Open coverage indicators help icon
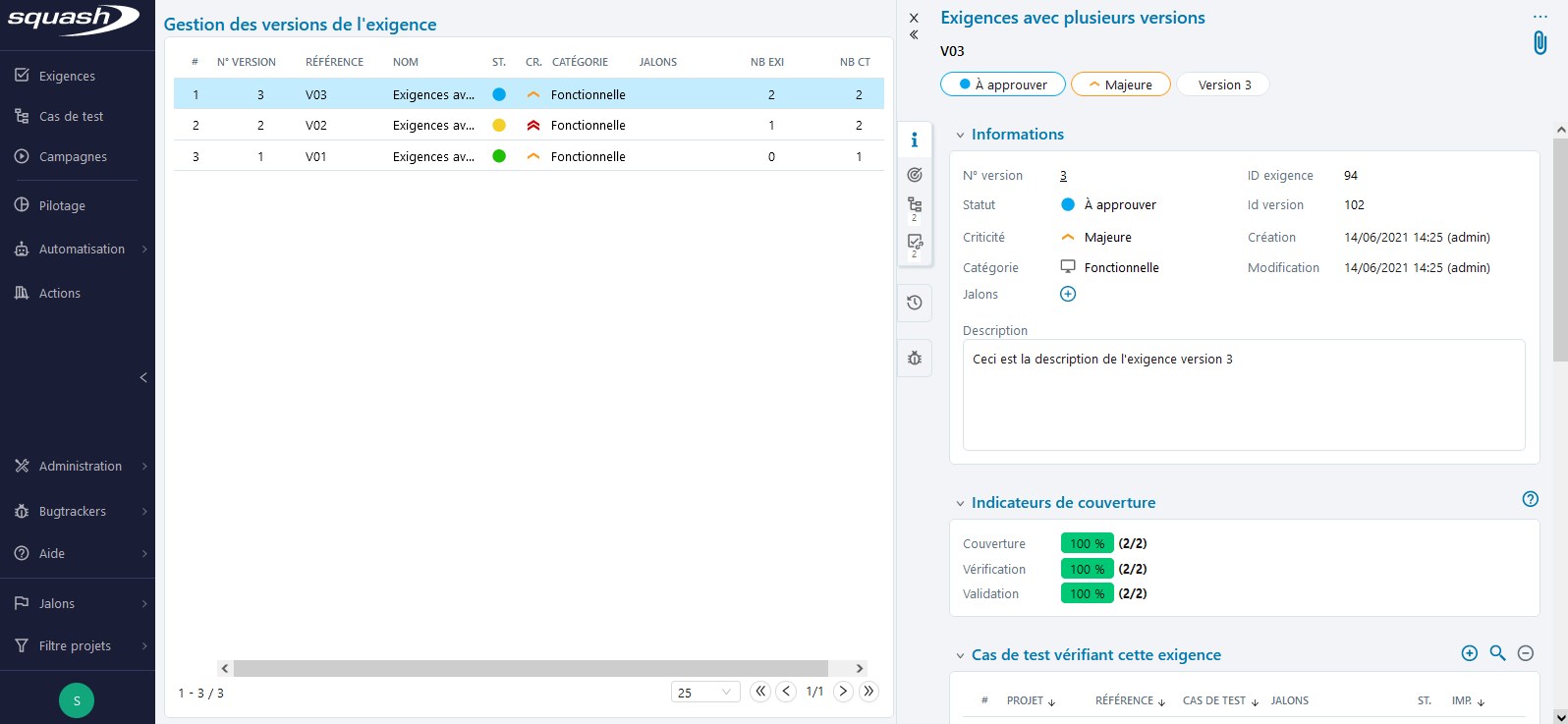 tap(1530, 499)
